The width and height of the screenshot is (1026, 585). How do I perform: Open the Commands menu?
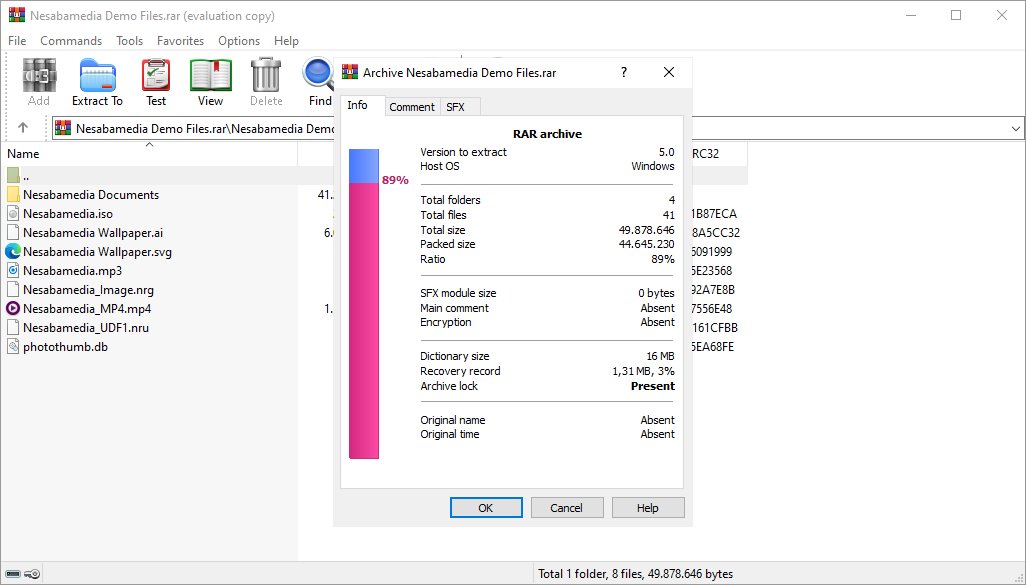click(x=71, y=41)
